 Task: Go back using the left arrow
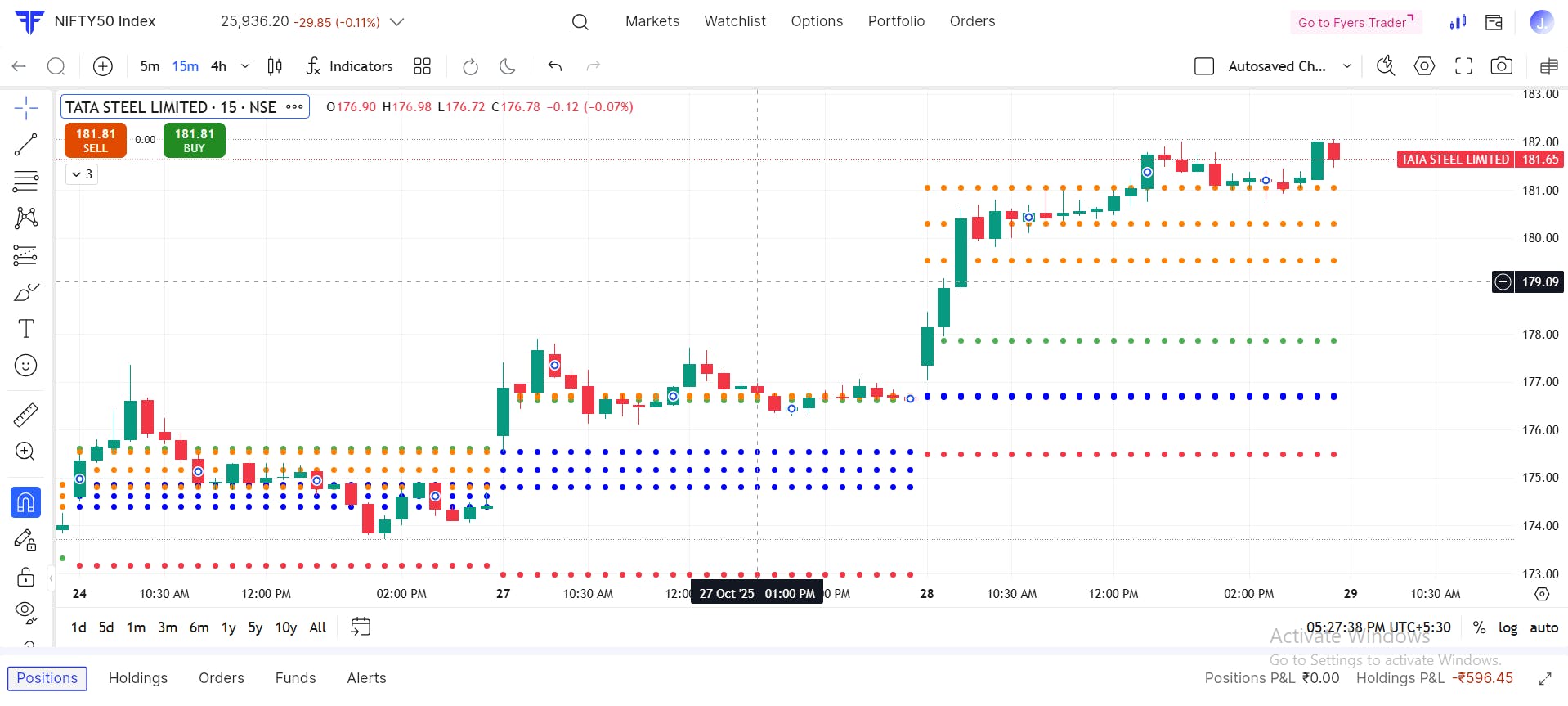(19, 66)
